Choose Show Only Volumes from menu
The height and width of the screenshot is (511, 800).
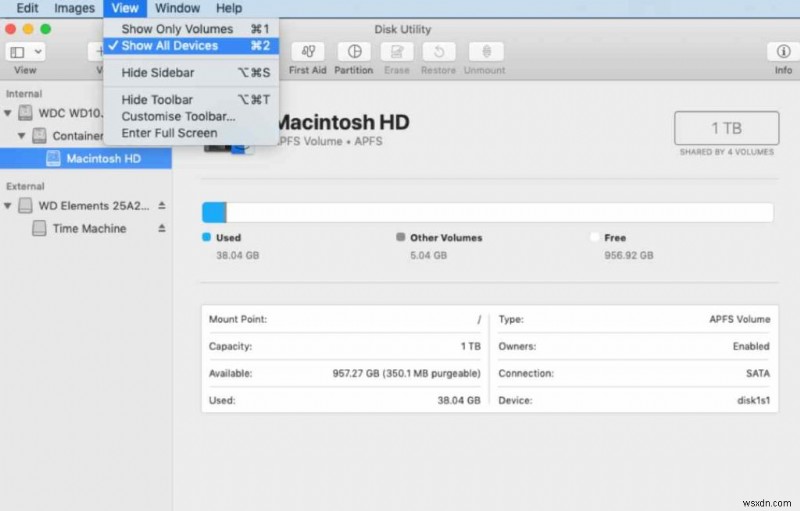[191, 29]
